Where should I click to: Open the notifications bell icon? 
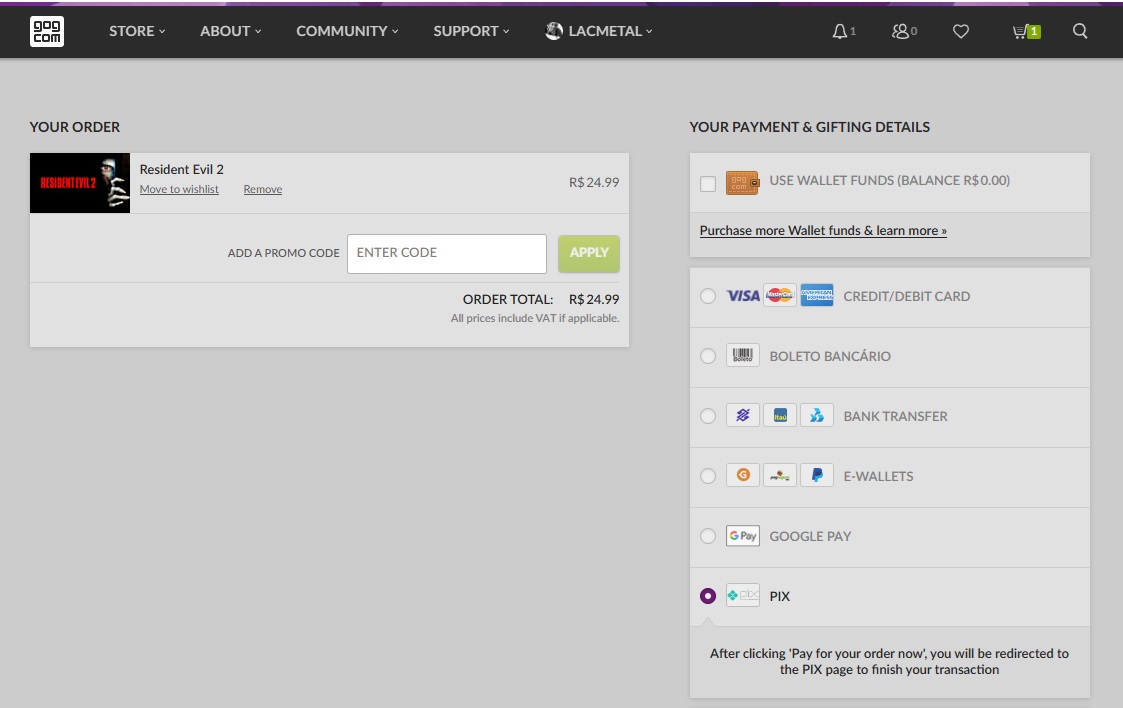pos(839,31)
